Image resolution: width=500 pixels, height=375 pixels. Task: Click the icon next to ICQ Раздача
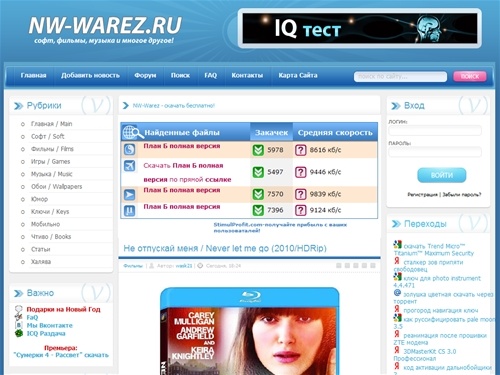tap(19, 333)
